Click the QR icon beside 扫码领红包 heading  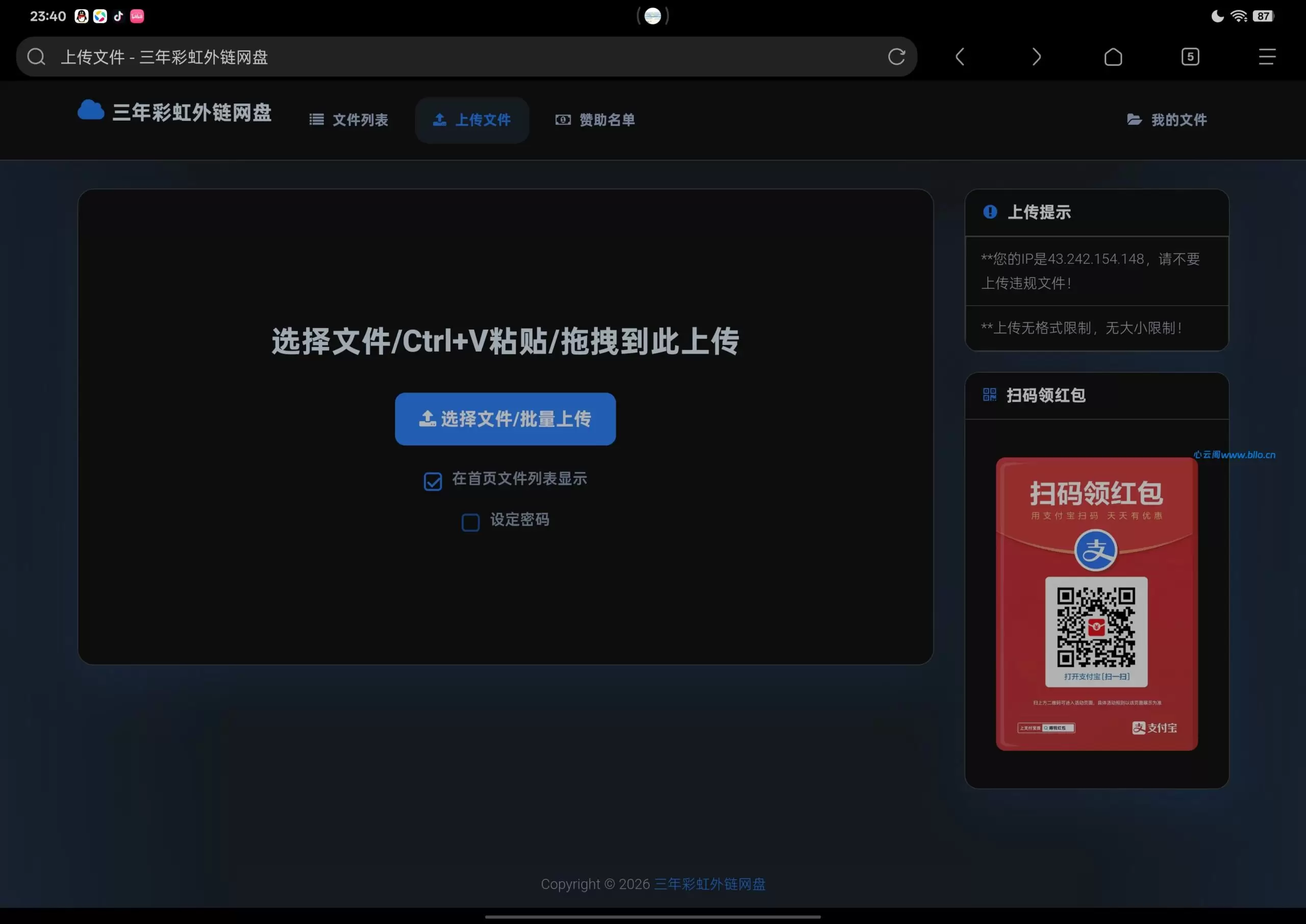click(990, 394)
